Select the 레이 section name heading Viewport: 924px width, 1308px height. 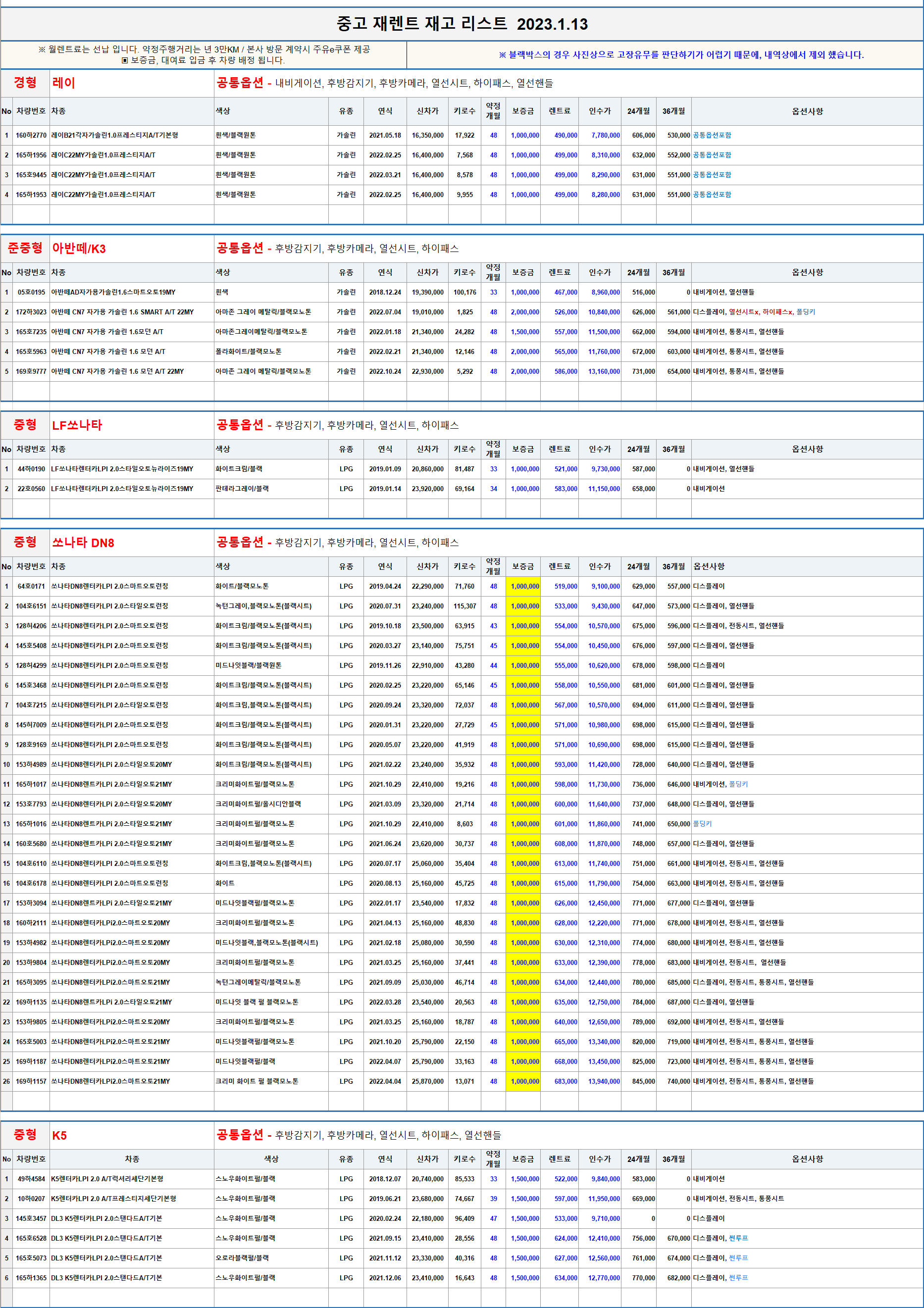coord(64,83)
